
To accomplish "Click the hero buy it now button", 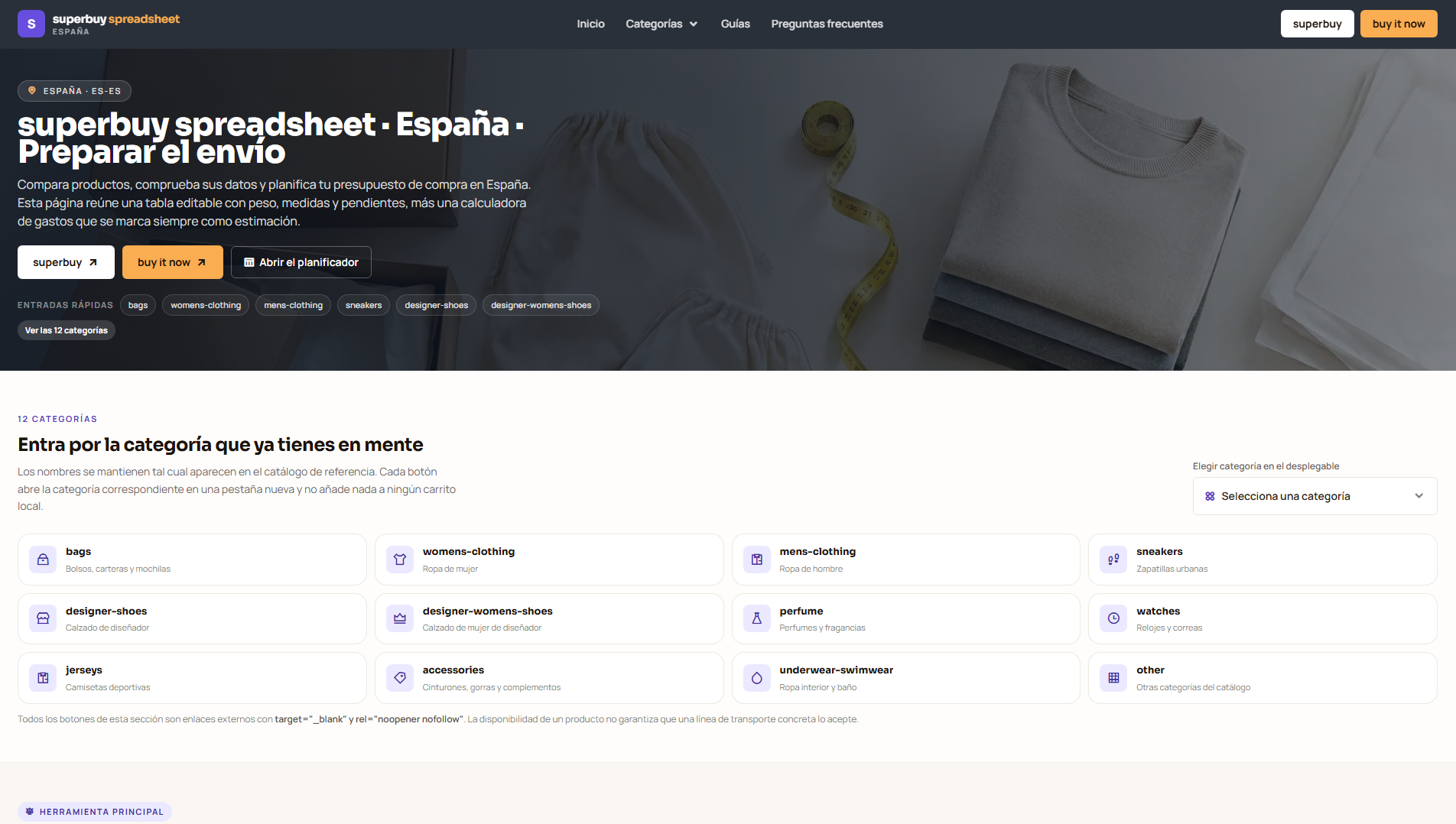I will click(172, 262).
